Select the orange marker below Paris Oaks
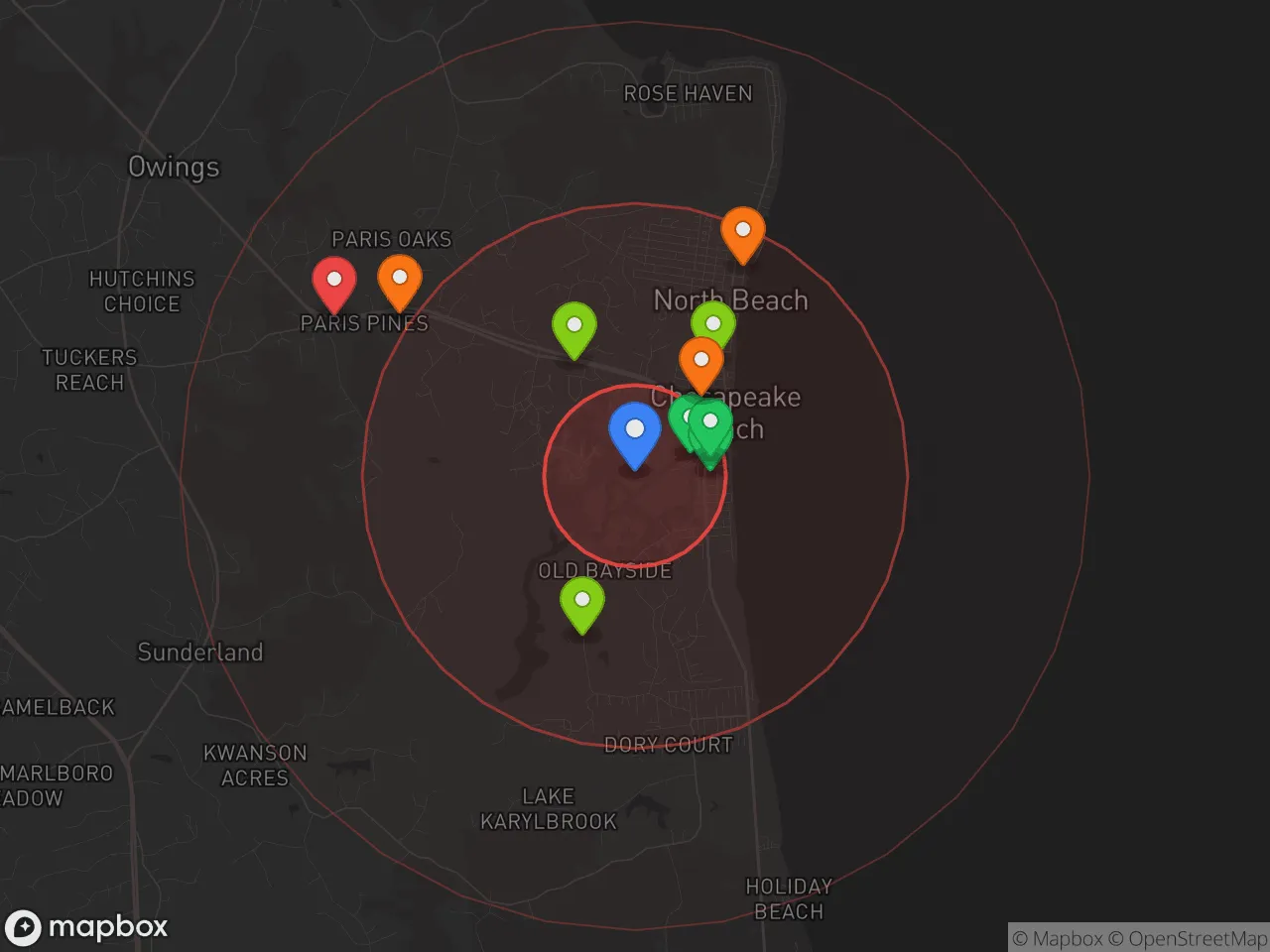The image size is (1270, 952). tap(400, 280)
